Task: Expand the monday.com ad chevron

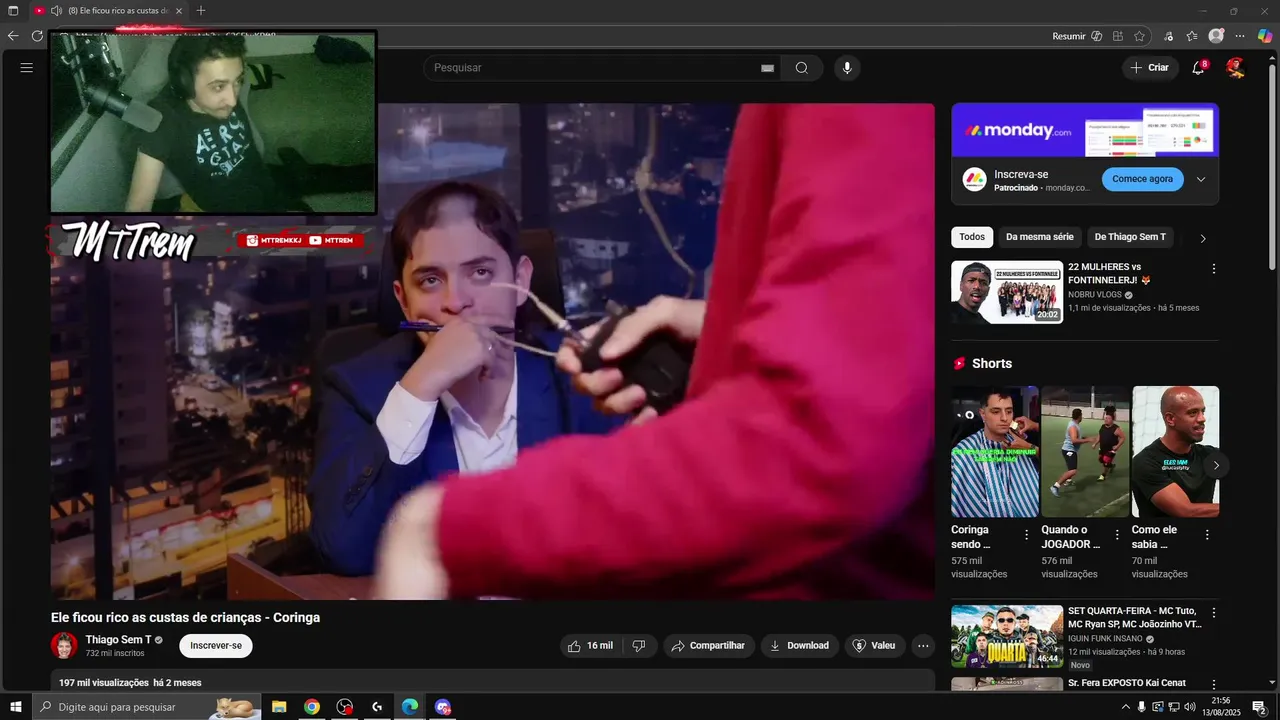Action: (x=1201, y=179)
